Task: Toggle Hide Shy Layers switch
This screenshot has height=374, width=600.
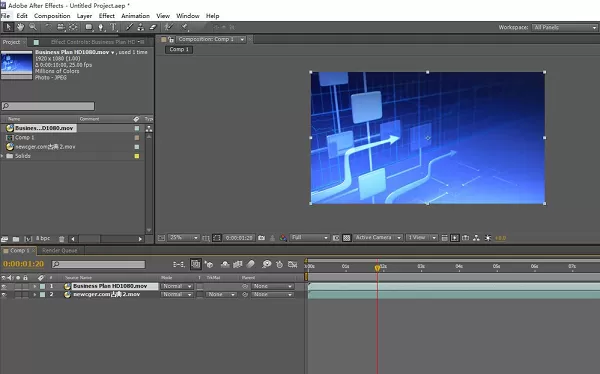Action: pos(225,264)
